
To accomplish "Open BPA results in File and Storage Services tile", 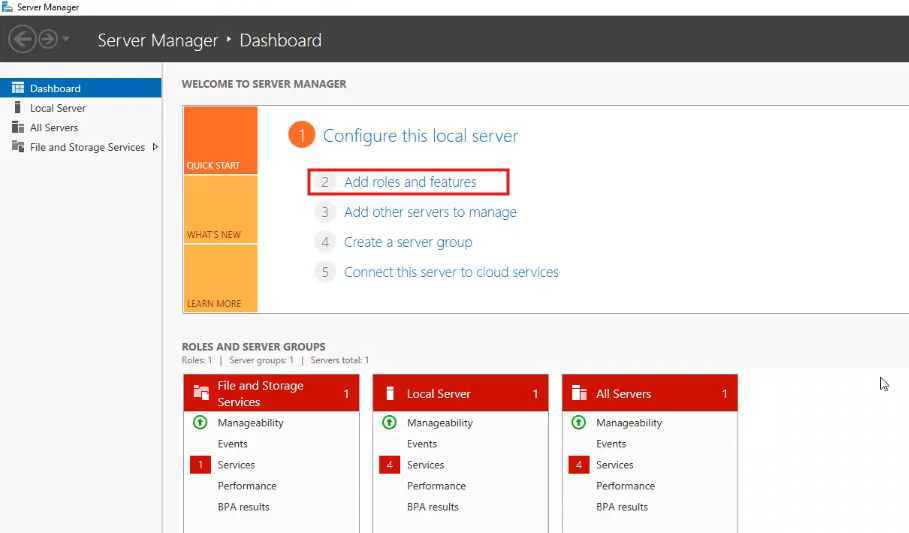I will [243, 507].
